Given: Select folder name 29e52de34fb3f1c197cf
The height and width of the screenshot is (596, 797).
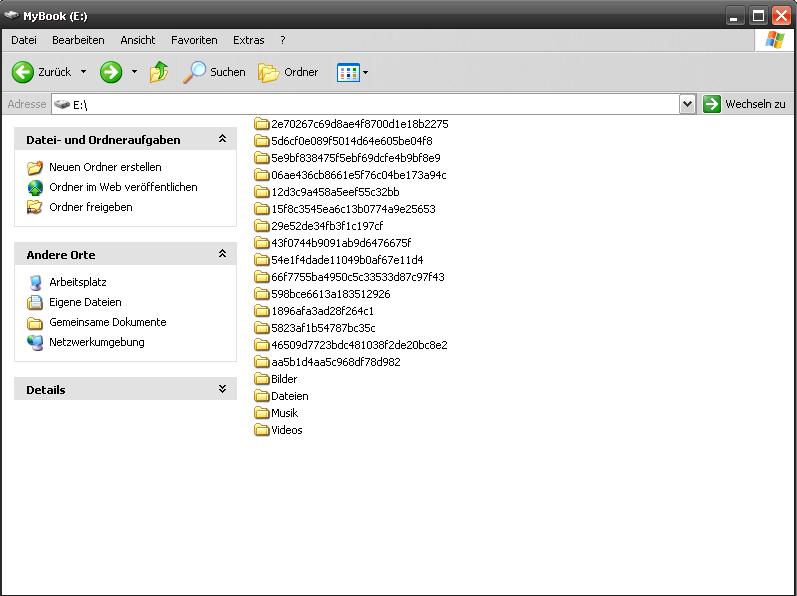Looking at the screenshot, I should pos(327,226).
